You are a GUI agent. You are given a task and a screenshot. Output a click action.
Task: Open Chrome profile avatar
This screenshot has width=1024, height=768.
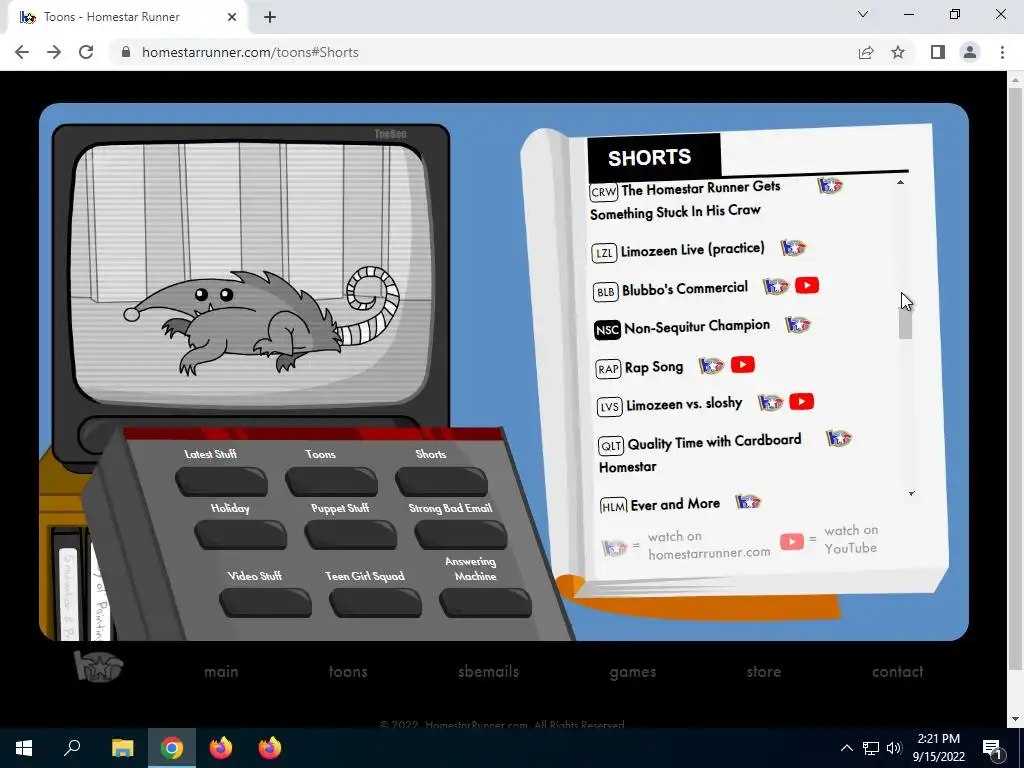[x=970, y=52]
